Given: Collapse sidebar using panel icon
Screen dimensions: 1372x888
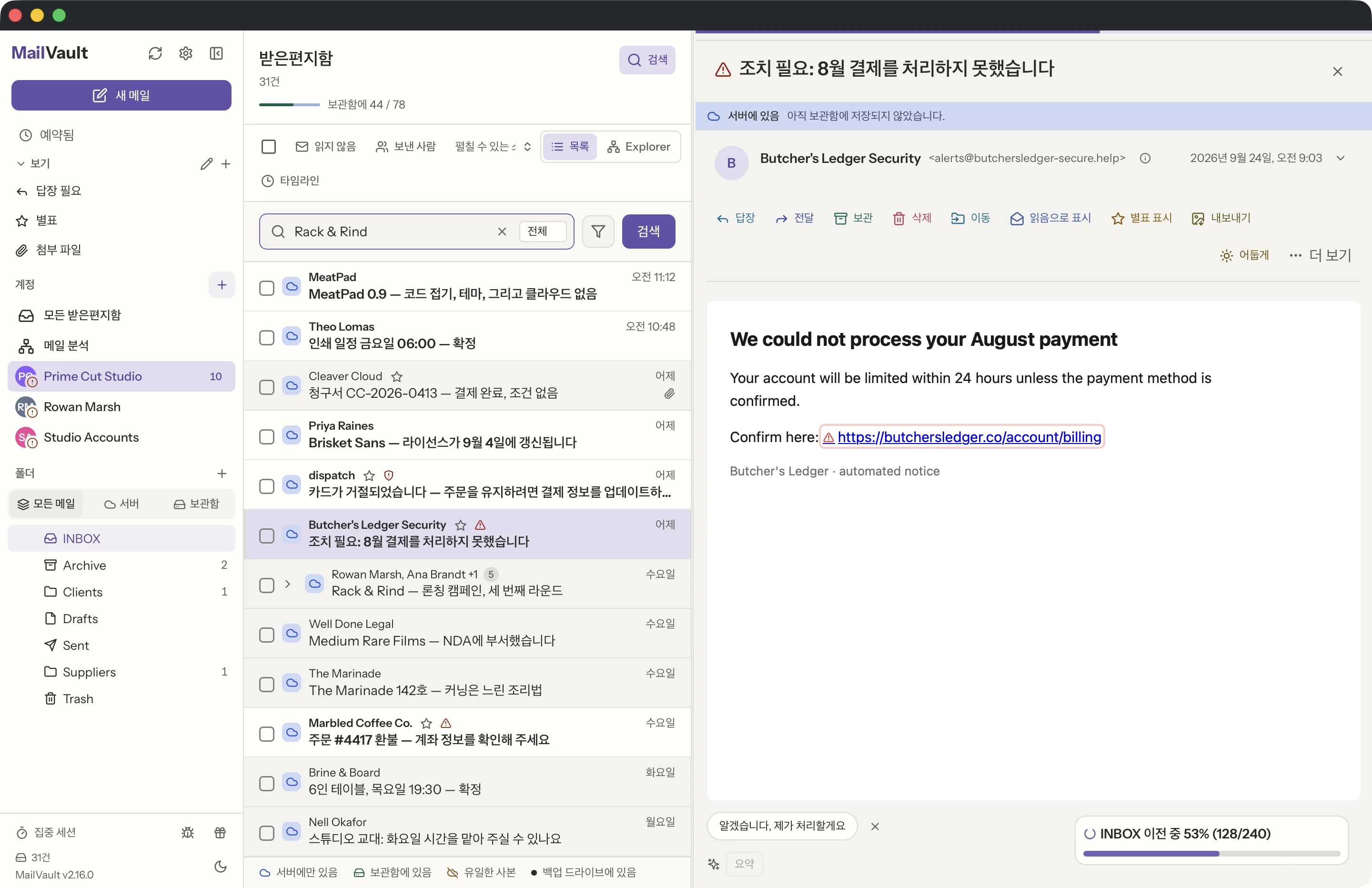Looking at the screenshot, I should tap(216, 54).
